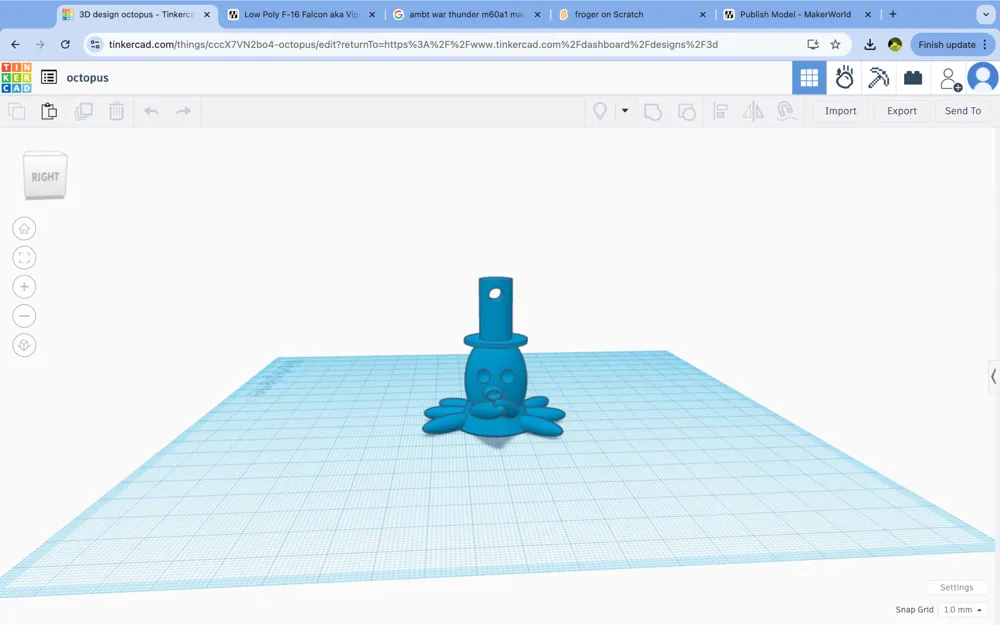1000x625 pixels.
Task: Go forward in browser history
Action: coord(40,45)
